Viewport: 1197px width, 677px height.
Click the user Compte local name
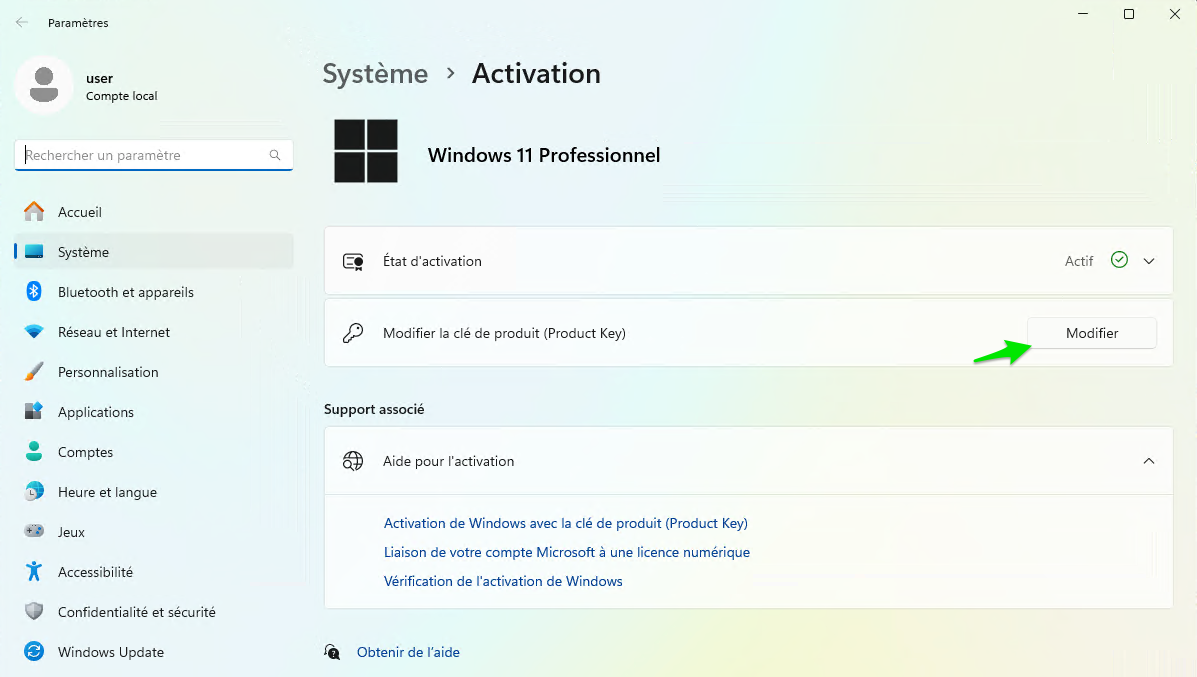coord(121,86)
